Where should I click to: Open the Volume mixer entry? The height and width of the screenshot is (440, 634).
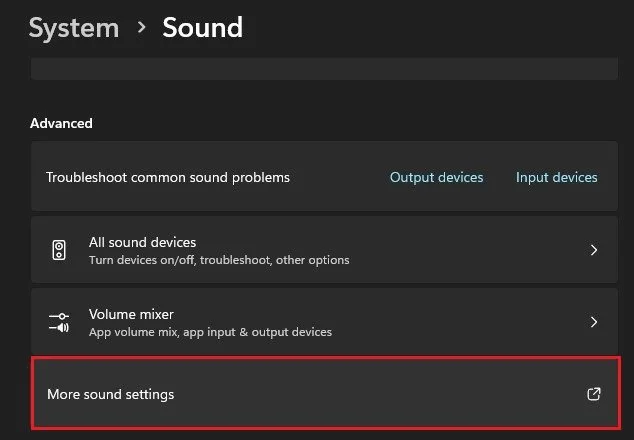click(125, 314)
